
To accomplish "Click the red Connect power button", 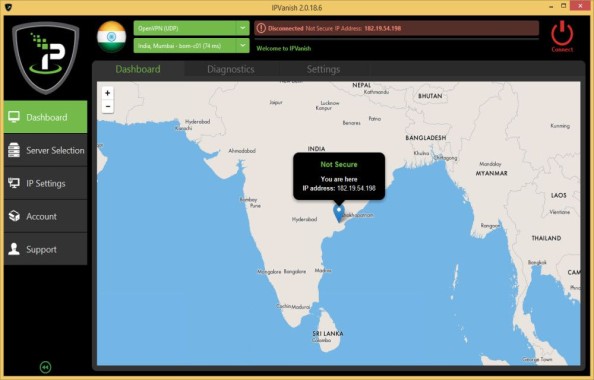I will coord(562,33).
